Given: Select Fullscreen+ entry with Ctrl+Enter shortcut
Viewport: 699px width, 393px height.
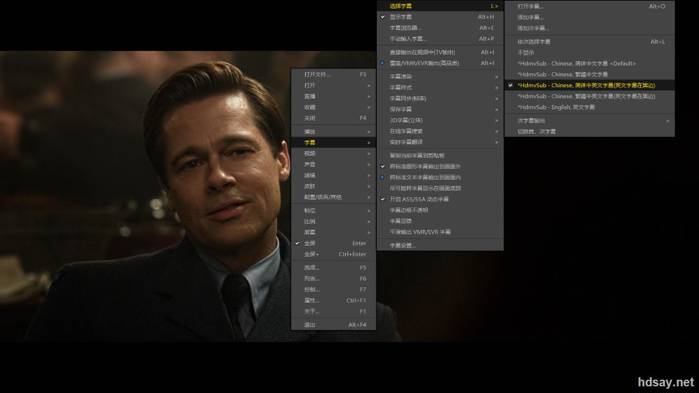Looking at the screenshot, I should coord(333,254).
